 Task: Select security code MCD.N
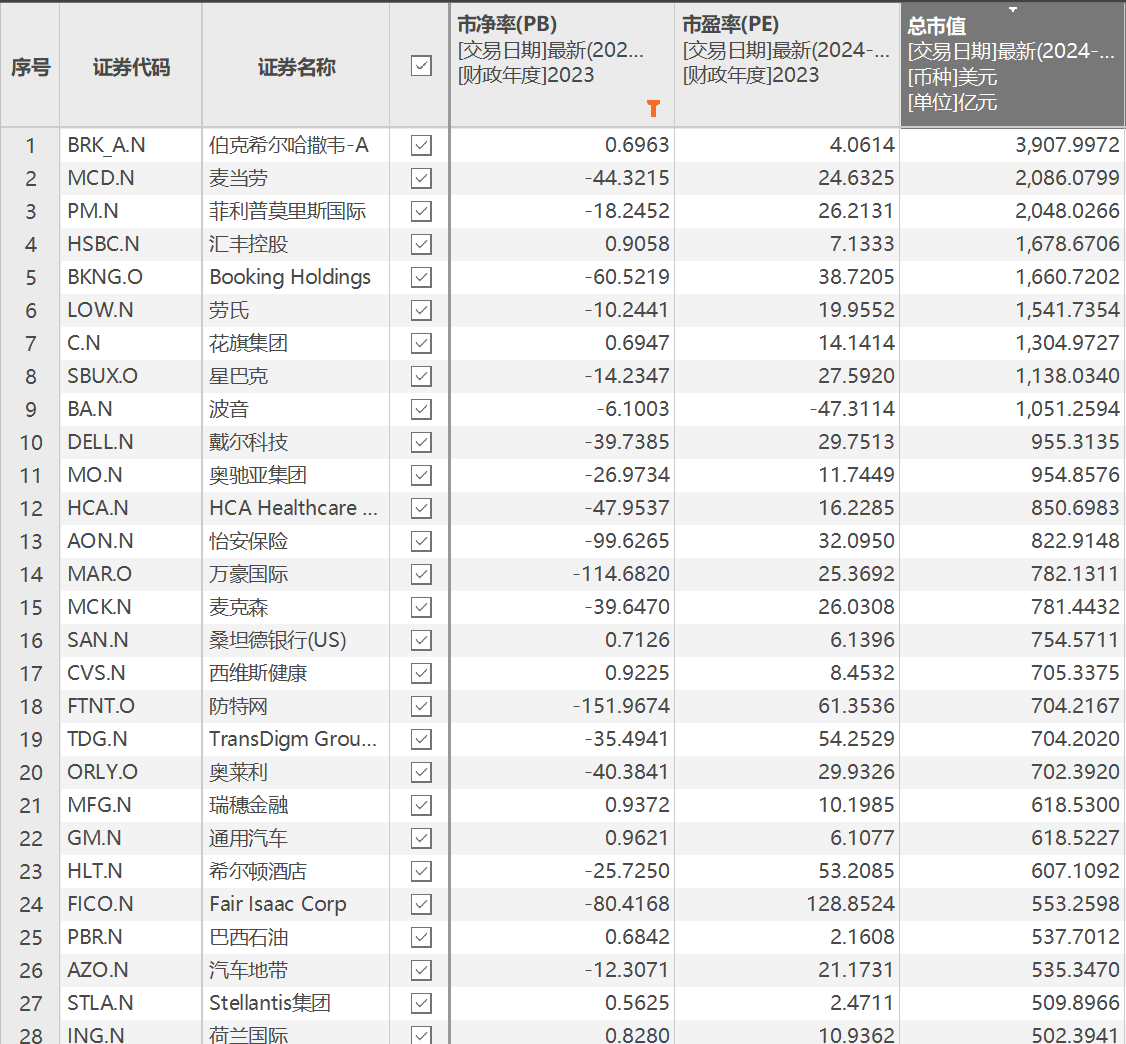101,178
